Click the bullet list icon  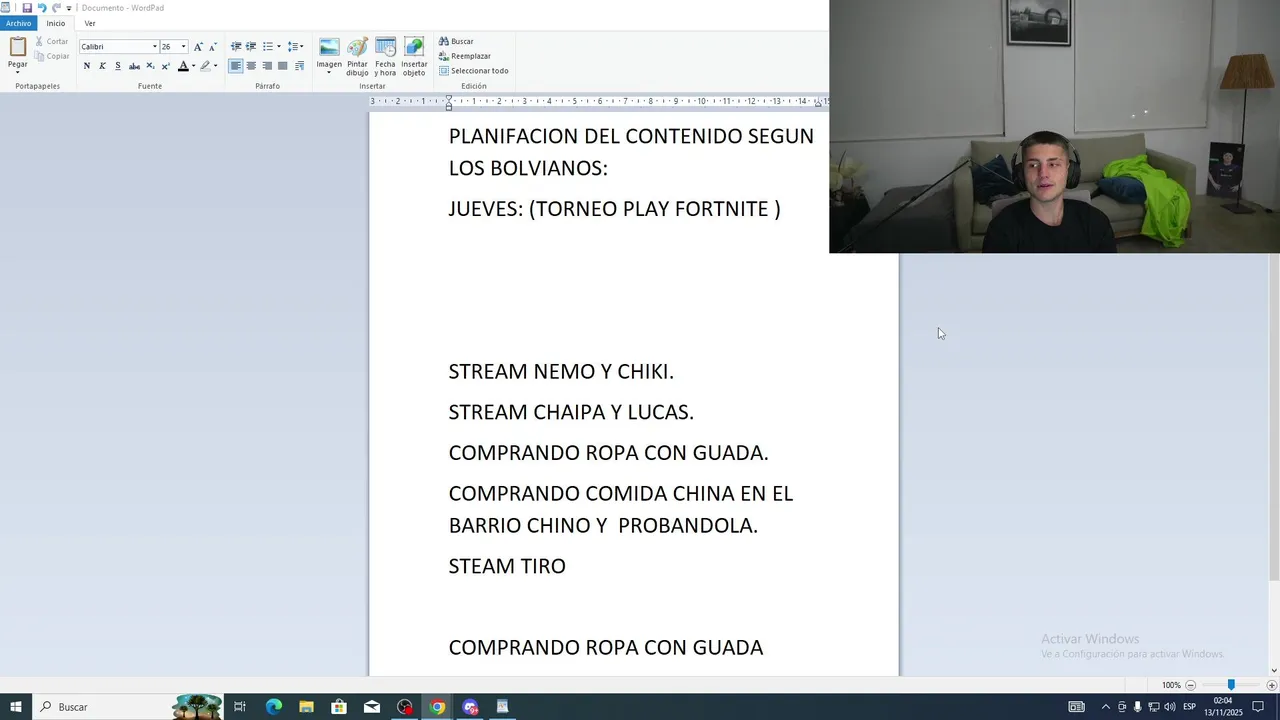click(x=267, y=47)
